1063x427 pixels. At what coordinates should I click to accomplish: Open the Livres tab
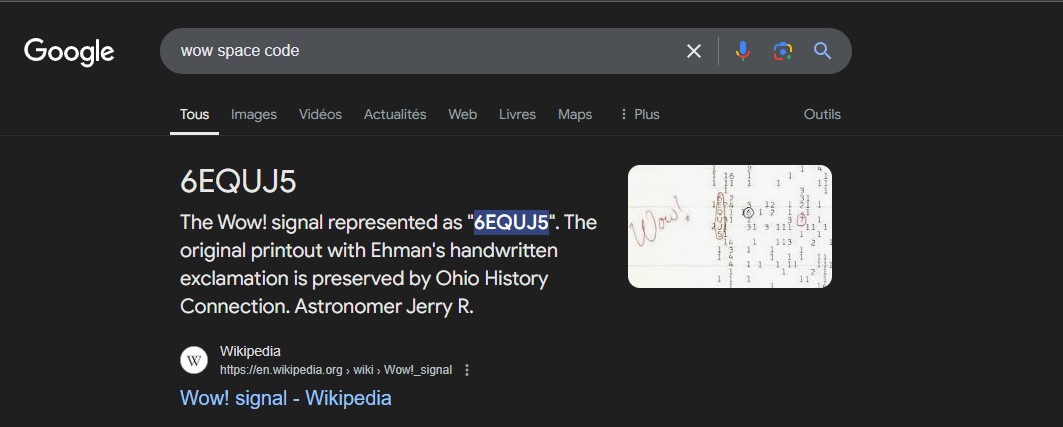[x=517, y=114]
